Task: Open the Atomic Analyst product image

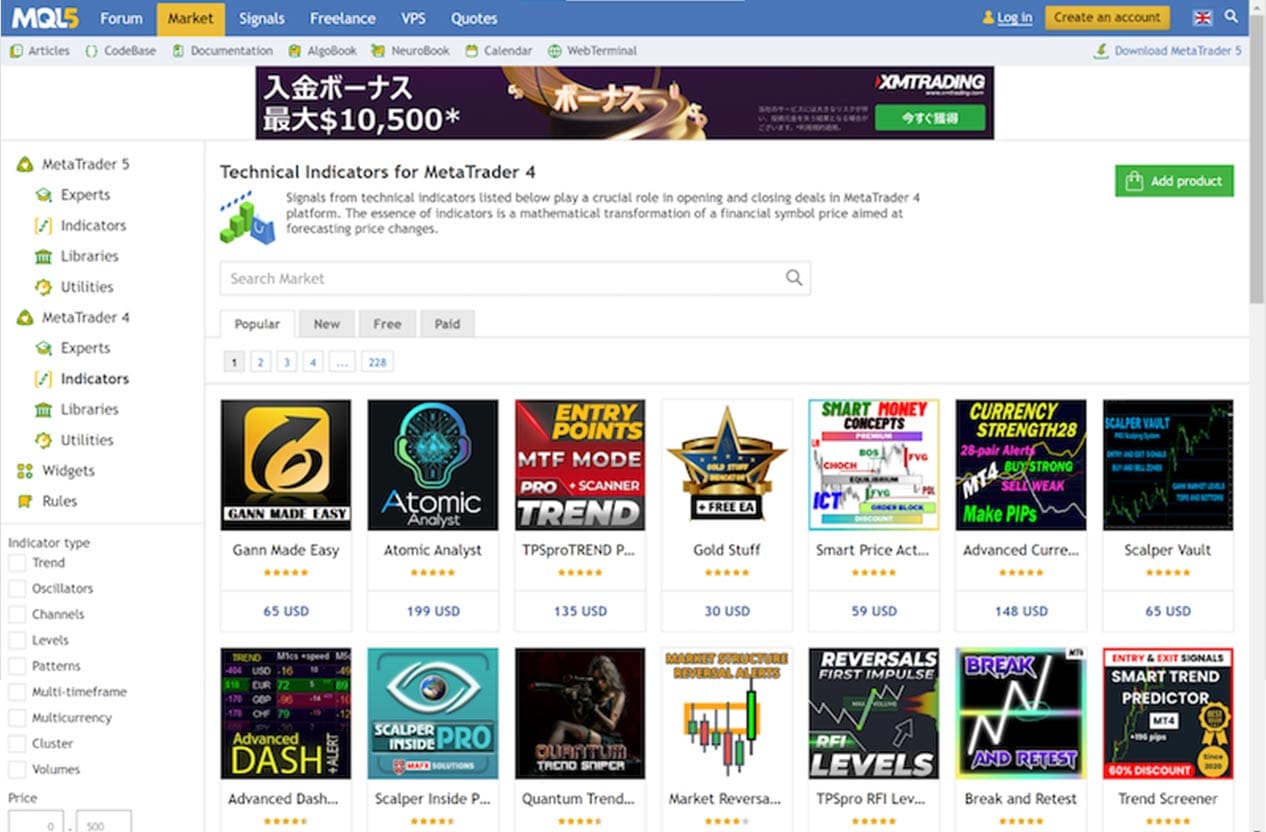Action: click(433, 465)
